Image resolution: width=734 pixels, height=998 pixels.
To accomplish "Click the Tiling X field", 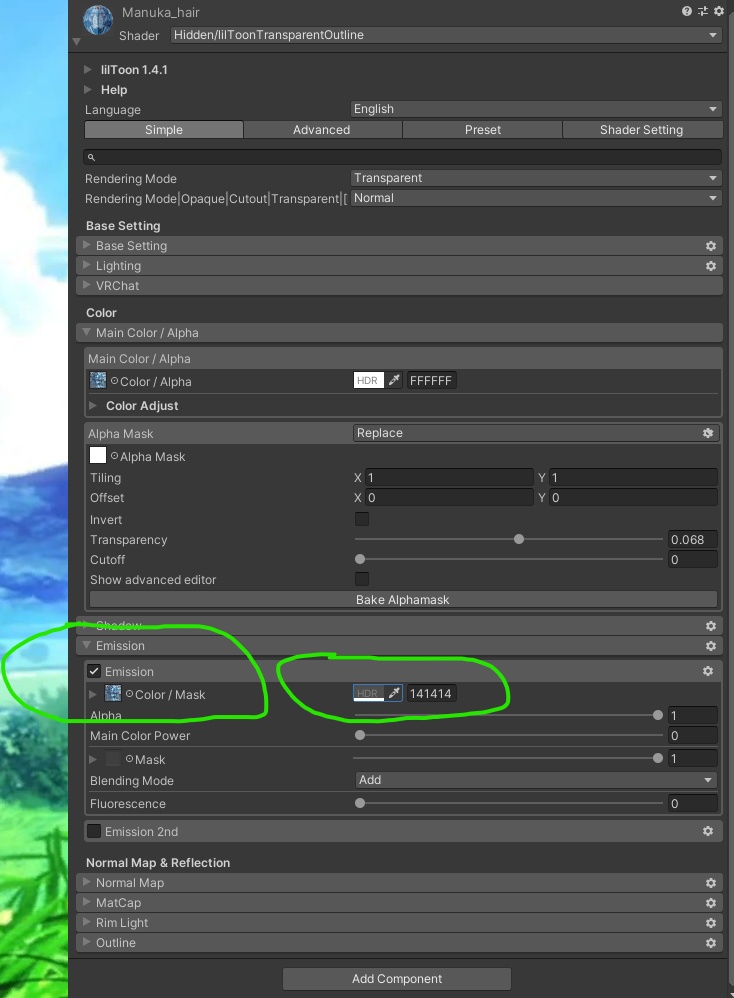I will [449, 477].
